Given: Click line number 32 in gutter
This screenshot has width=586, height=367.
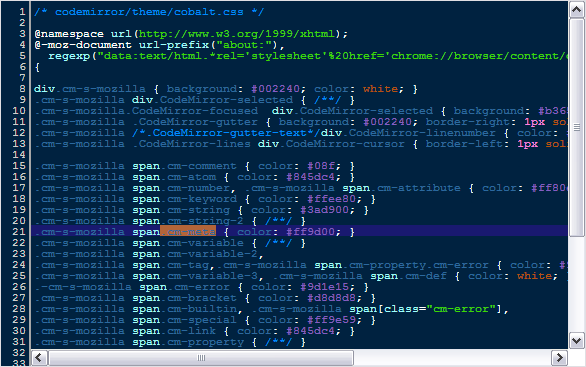Looking at the screenshot, I should (x=19, y=353).
